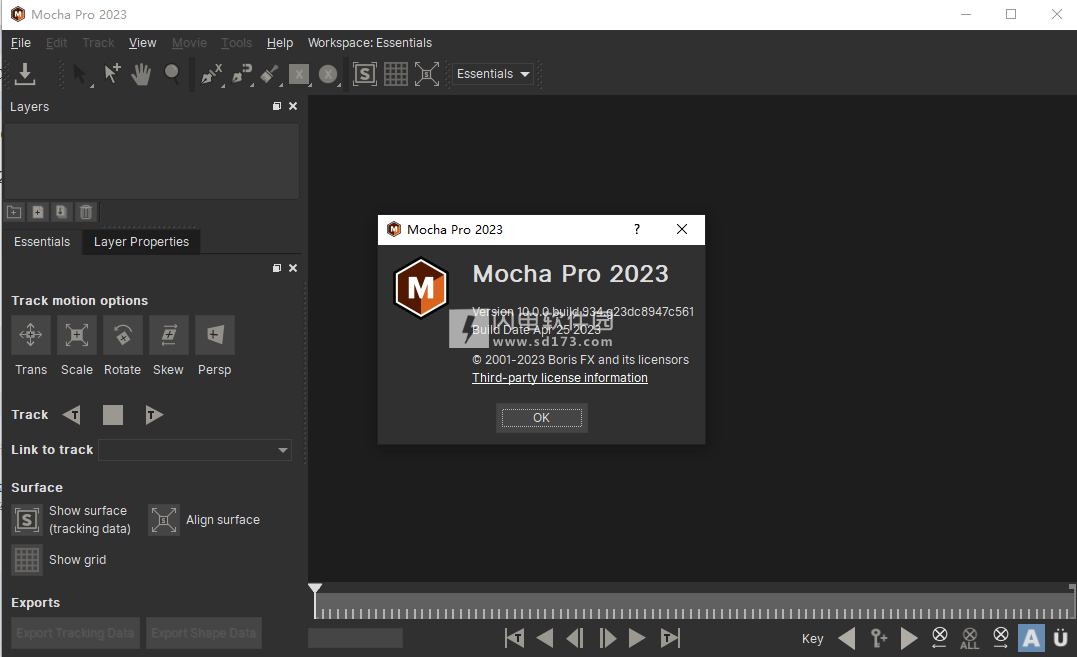Toggle Show surface (tracking data) button

tap(27, 520)
